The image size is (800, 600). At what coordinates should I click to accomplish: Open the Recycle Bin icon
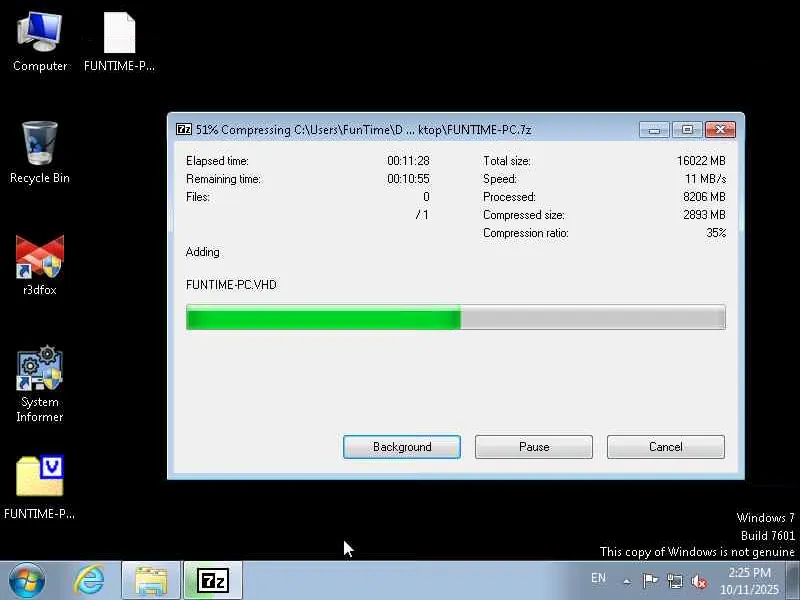click(39, 153)
